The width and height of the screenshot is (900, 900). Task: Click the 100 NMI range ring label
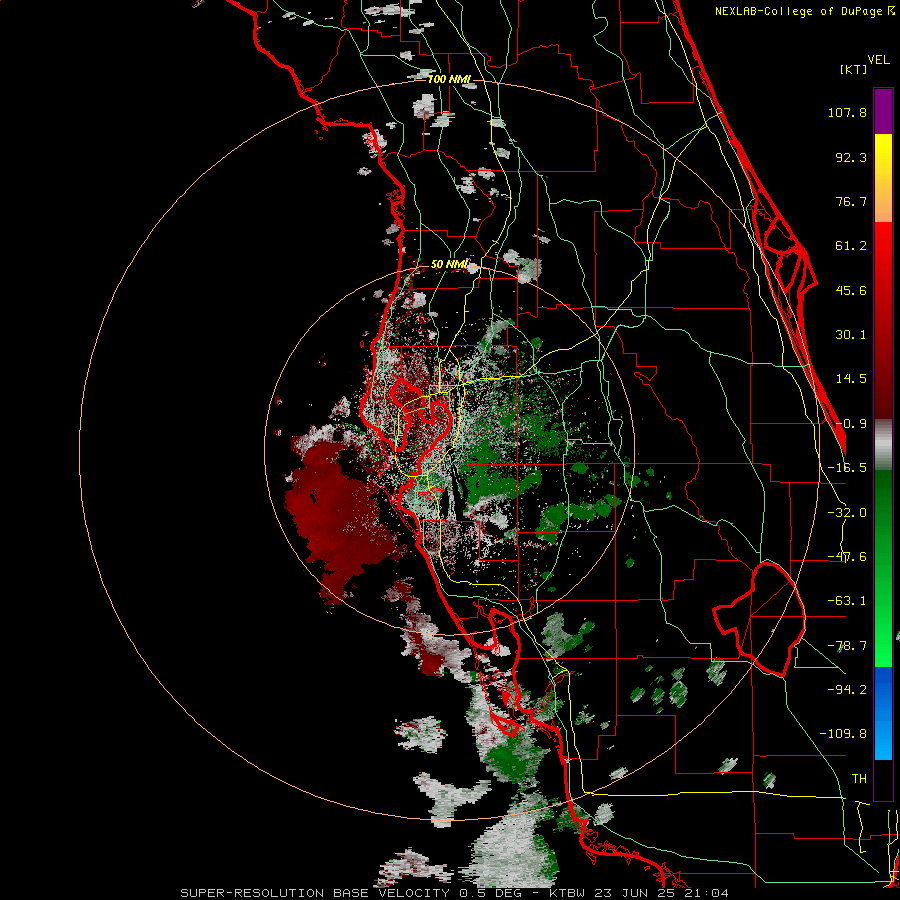click(449, 79)
